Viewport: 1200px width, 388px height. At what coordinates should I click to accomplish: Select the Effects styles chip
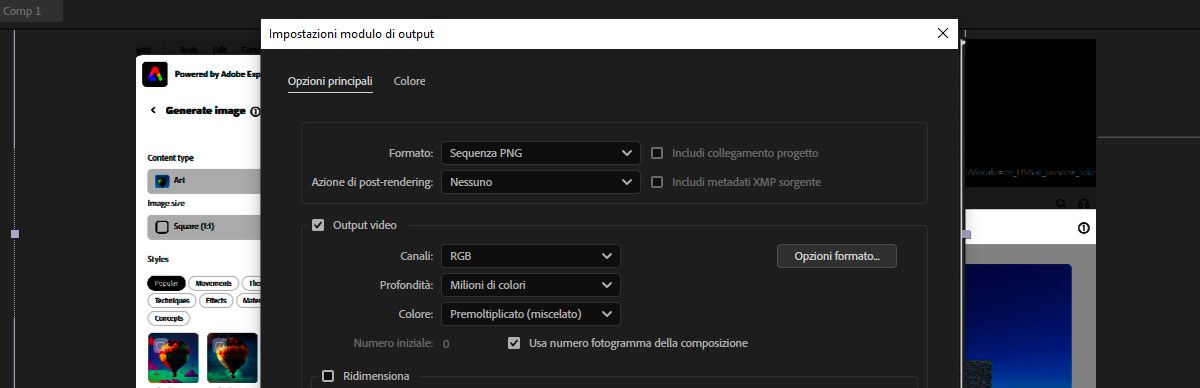pyautogui.click(x=217, y=300)
